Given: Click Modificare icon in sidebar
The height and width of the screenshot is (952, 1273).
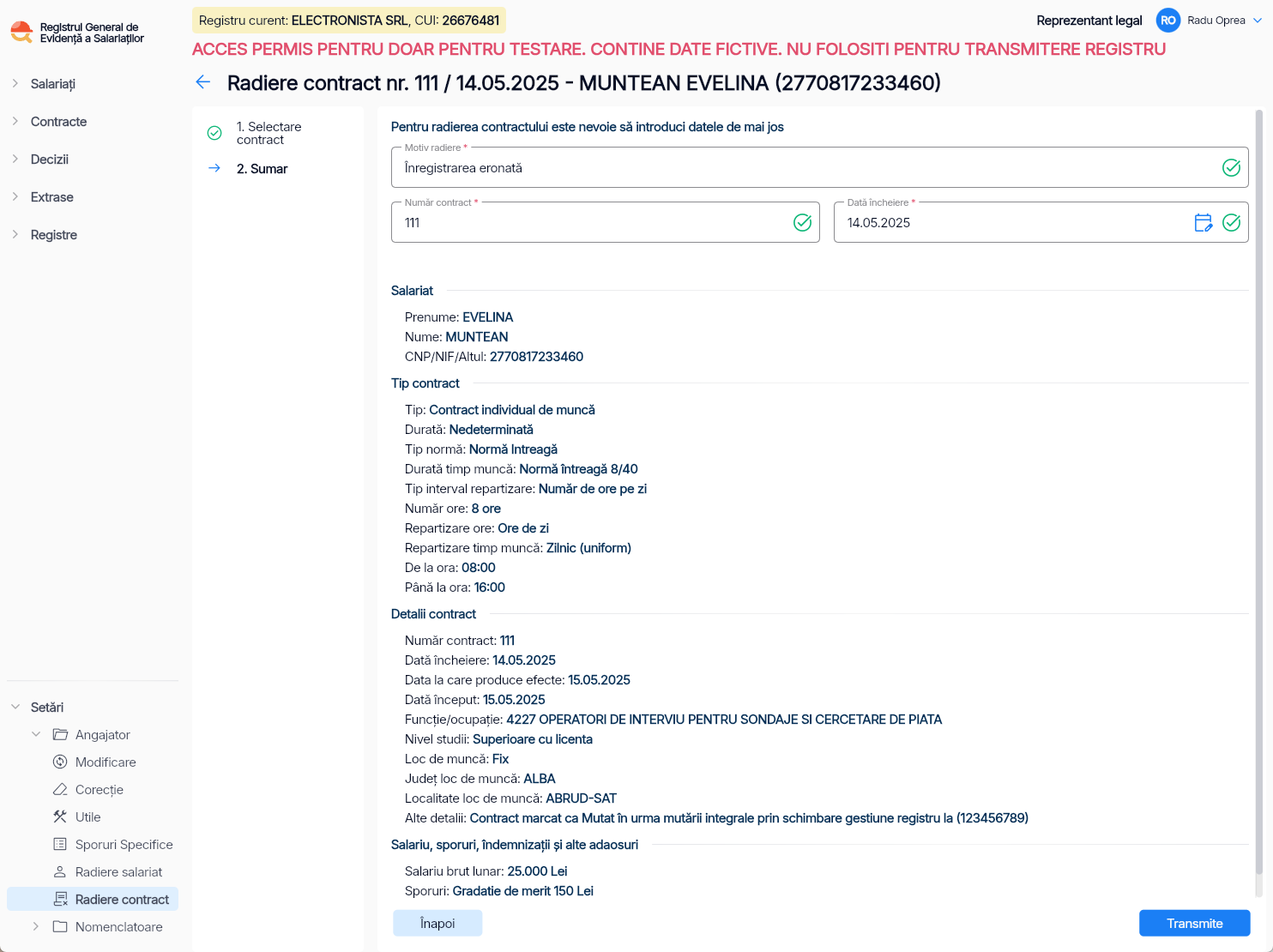Looking at the screenshot, I should (x=60, y=762).
